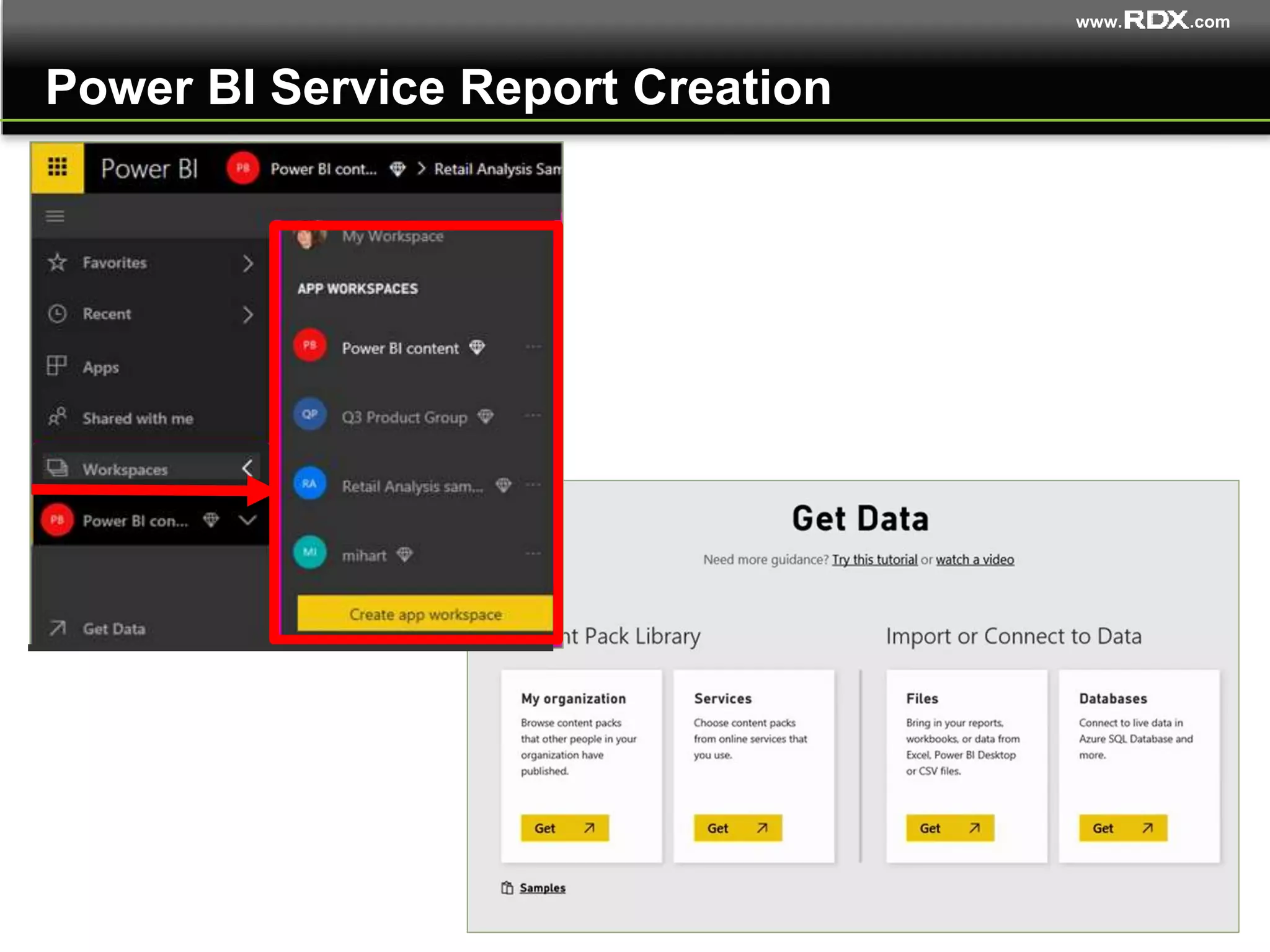Image resolution: width=1270 pixels, height=952 pixels.
Task: Click Get button under Services
Action: point(738,828)
